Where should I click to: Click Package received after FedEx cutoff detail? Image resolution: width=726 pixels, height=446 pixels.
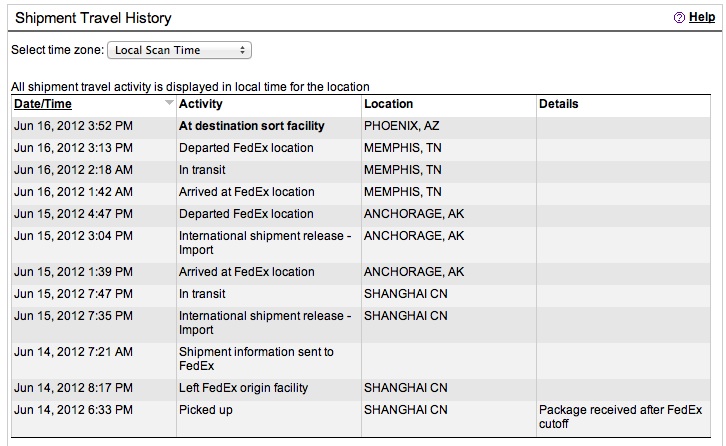(x=620, y=417)
